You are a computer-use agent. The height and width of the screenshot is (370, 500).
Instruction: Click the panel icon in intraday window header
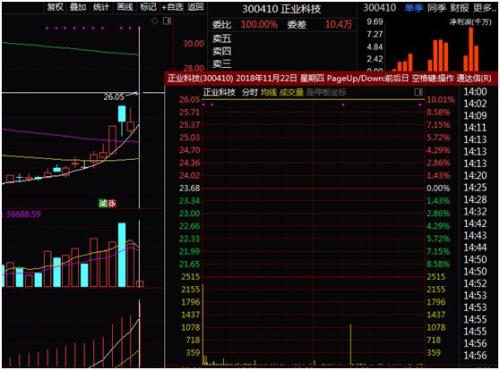419,92
